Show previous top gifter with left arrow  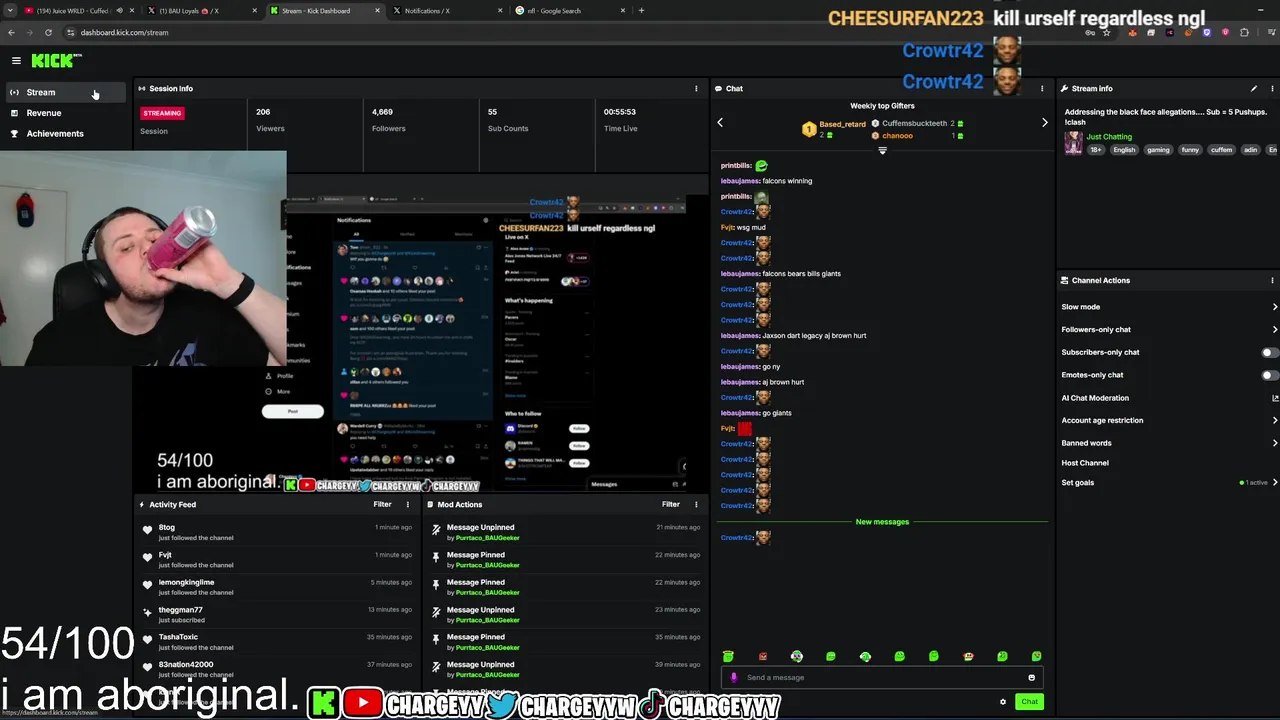tap(720, 123)
